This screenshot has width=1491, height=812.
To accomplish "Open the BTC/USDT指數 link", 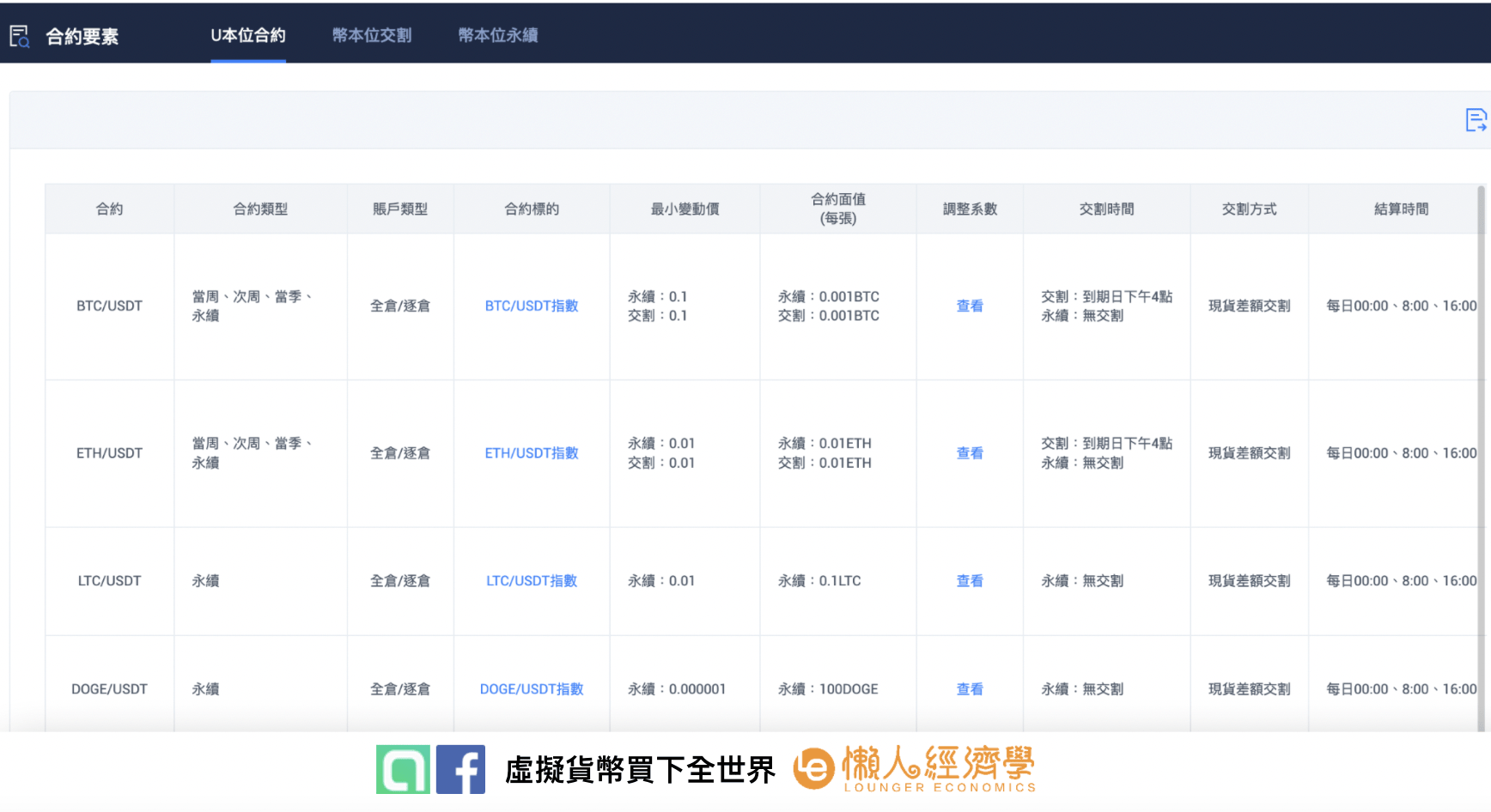I will pyautogui.click(x=532, y=306).
